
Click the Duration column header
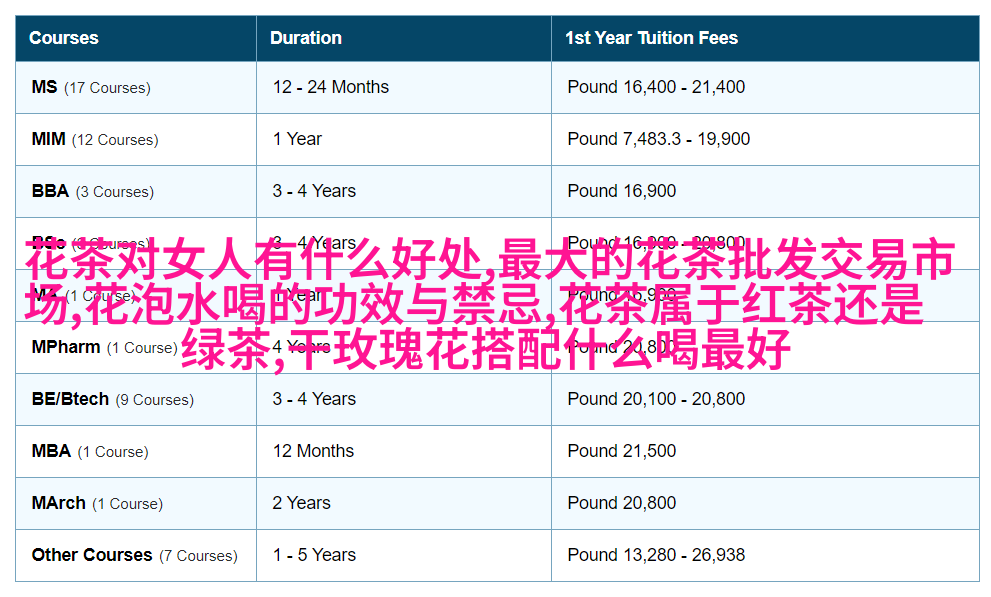coord(306,38)
